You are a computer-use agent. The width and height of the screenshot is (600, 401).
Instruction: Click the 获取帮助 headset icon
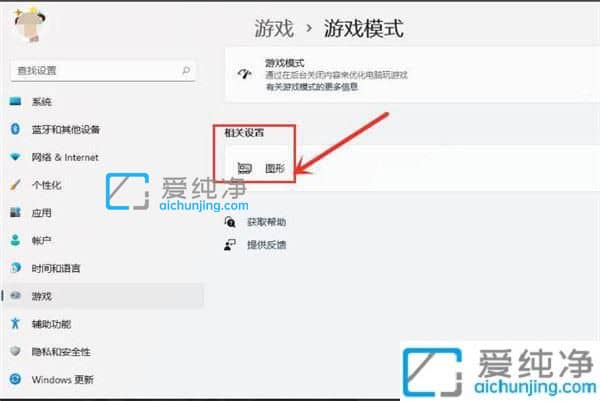click(x=230, y=222)
